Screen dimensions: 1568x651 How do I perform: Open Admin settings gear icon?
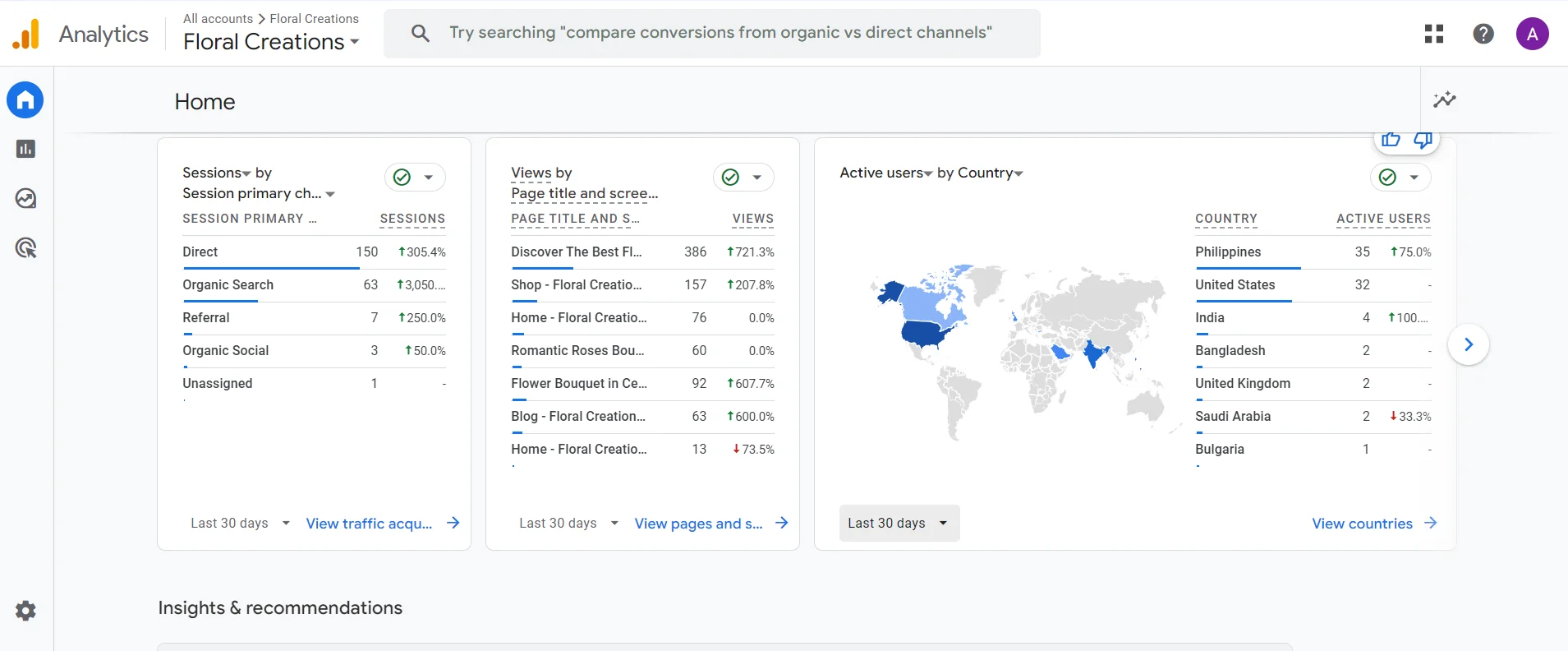tap(25, 611)
